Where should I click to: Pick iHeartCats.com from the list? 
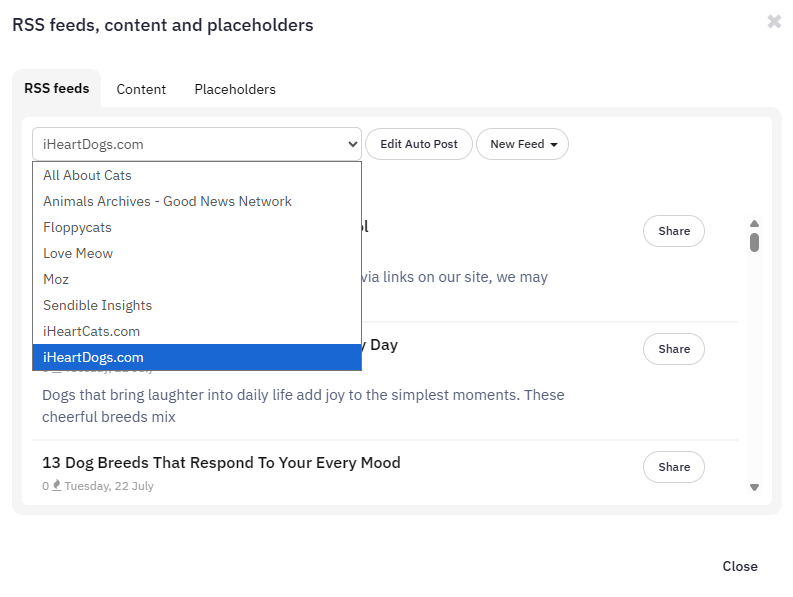(x=197, y=331)
